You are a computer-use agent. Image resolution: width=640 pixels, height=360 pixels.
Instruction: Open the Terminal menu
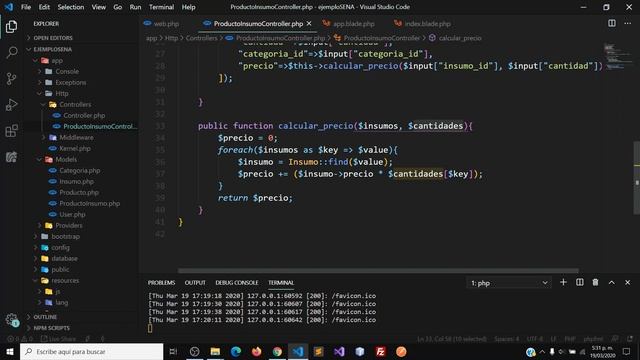(161, 7)
